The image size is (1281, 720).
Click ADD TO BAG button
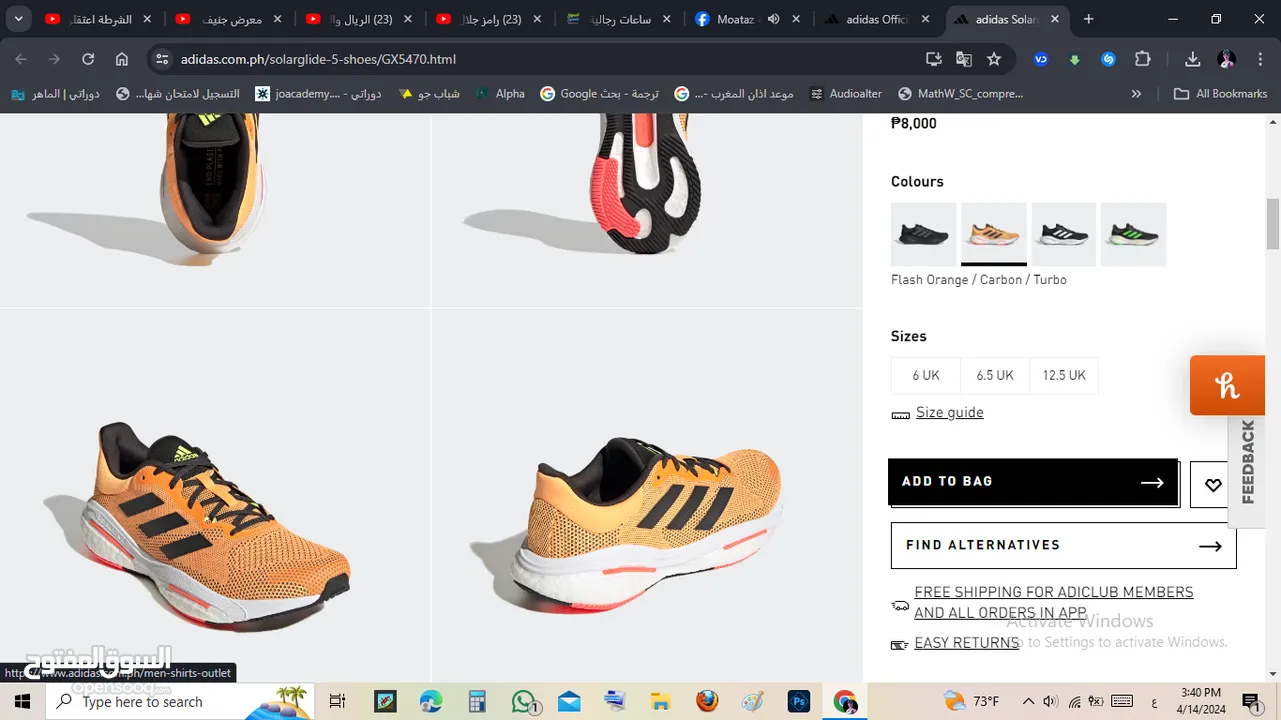pyautogui.click(x=1033, y=482)
